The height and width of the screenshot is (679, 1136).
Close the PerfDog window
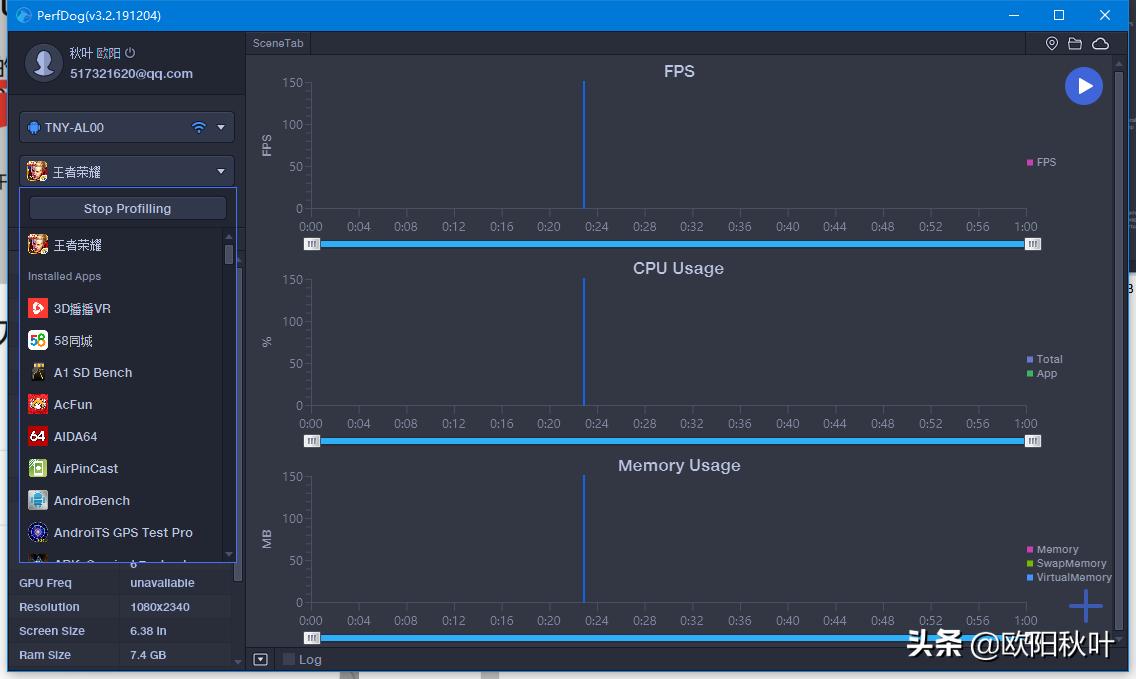click(1104, 15)
